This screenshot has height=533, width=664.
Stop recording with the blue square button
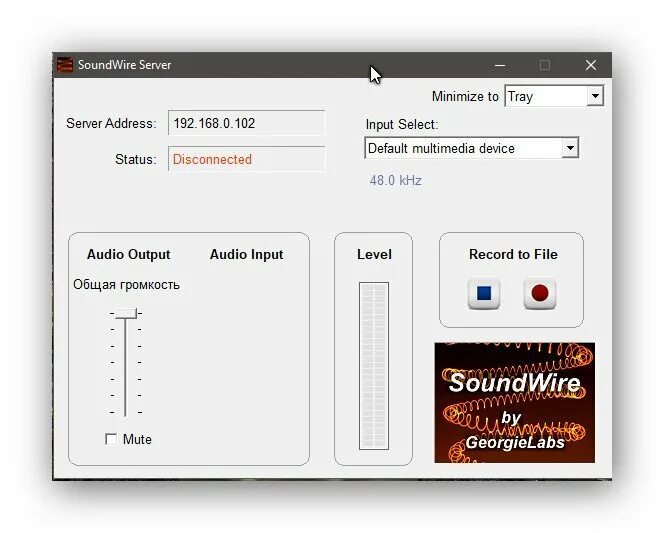[x=484, y=293]
